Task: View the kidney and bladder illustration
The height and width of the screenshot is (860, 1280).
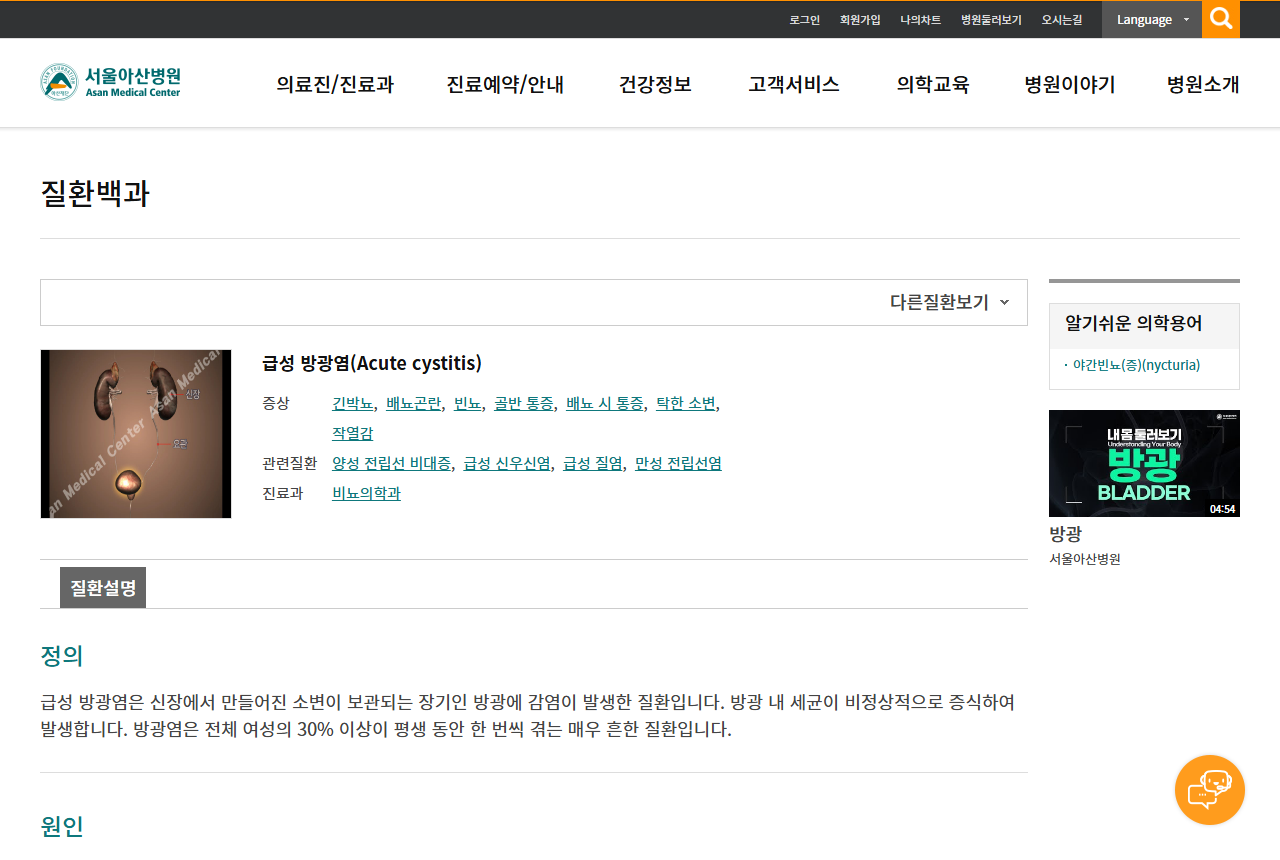Action: pyautogui.click(x=136, y=434)
